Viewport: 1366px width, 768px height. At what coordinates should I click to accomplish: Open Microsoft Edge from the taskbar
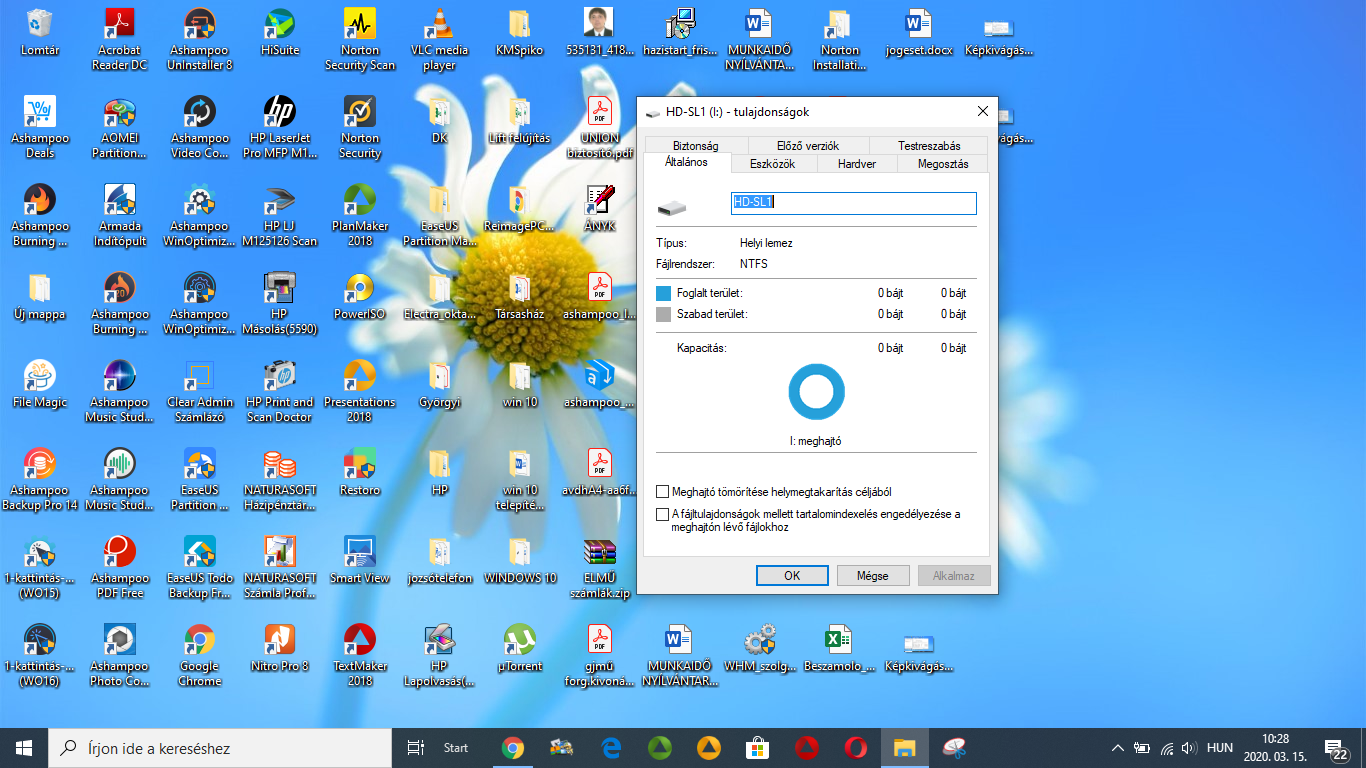point(611,748)
